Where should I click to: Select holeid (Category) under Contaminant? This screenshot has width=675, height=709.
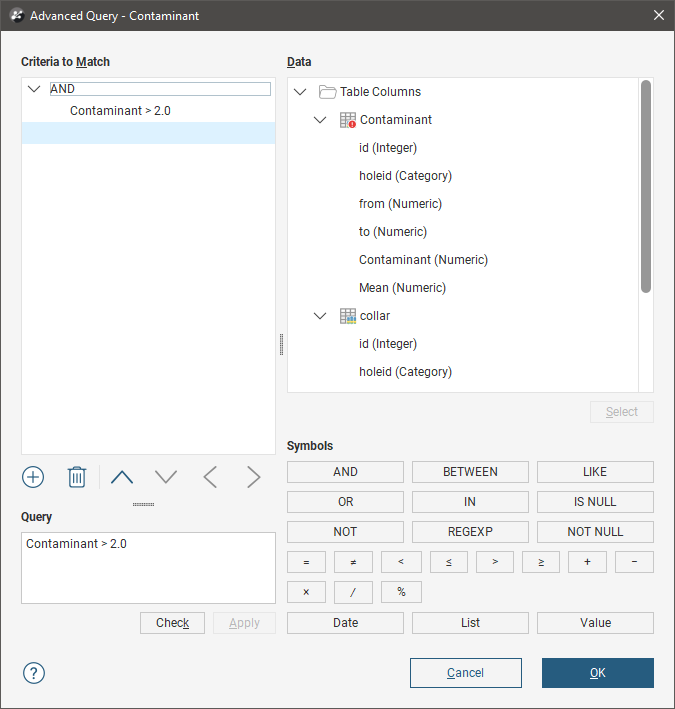tap(405, 176)
